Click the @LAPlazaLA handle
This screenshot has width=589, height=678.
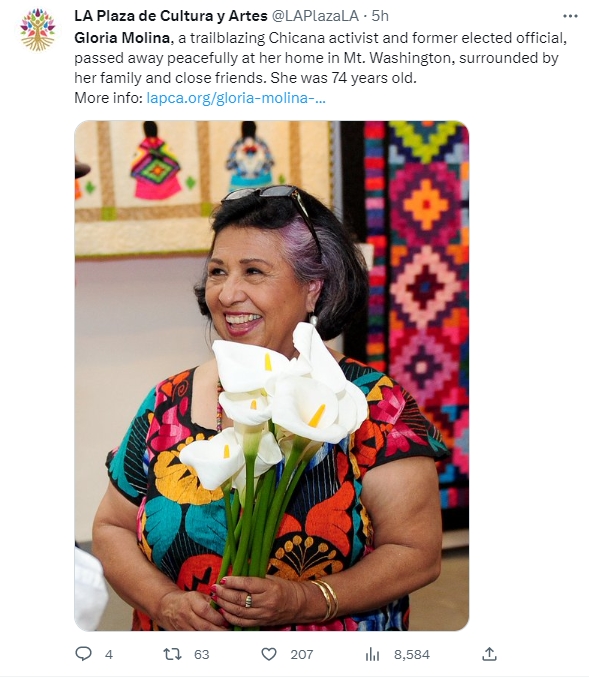(315, 16)
